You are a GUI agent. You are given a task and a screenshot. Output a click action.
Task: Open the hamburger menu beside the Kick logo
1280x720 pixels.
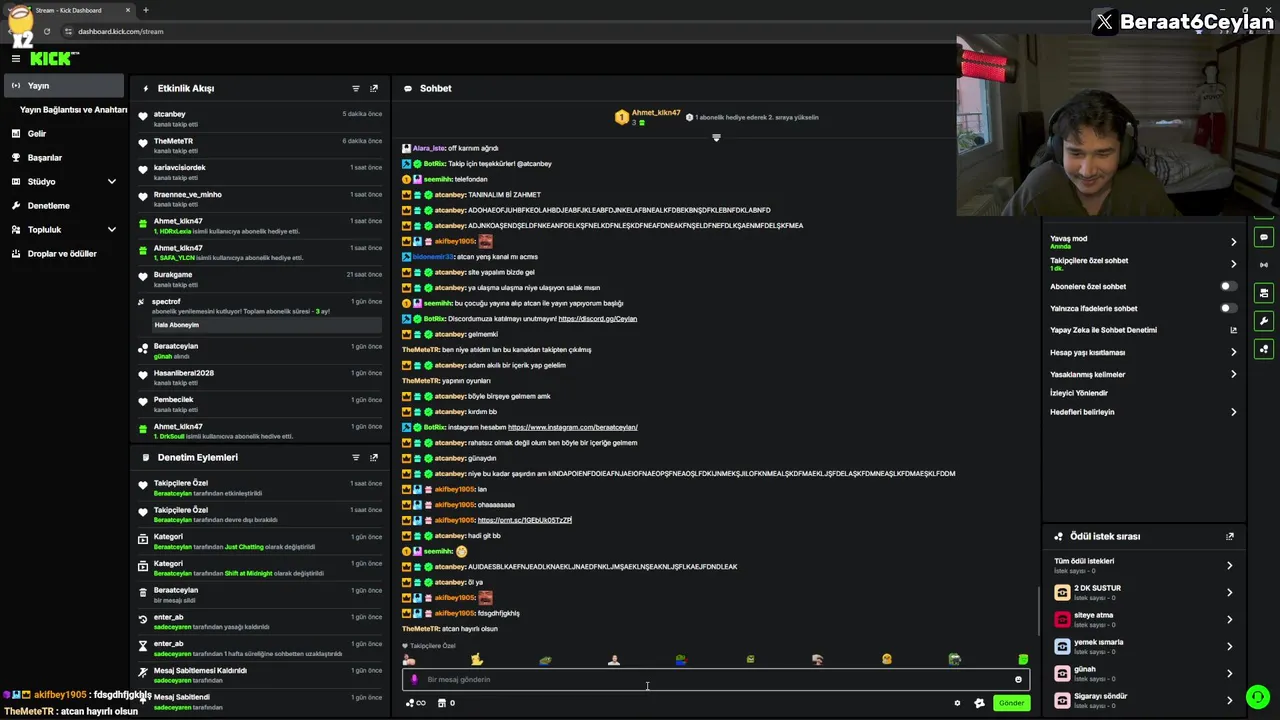[16, 59]
